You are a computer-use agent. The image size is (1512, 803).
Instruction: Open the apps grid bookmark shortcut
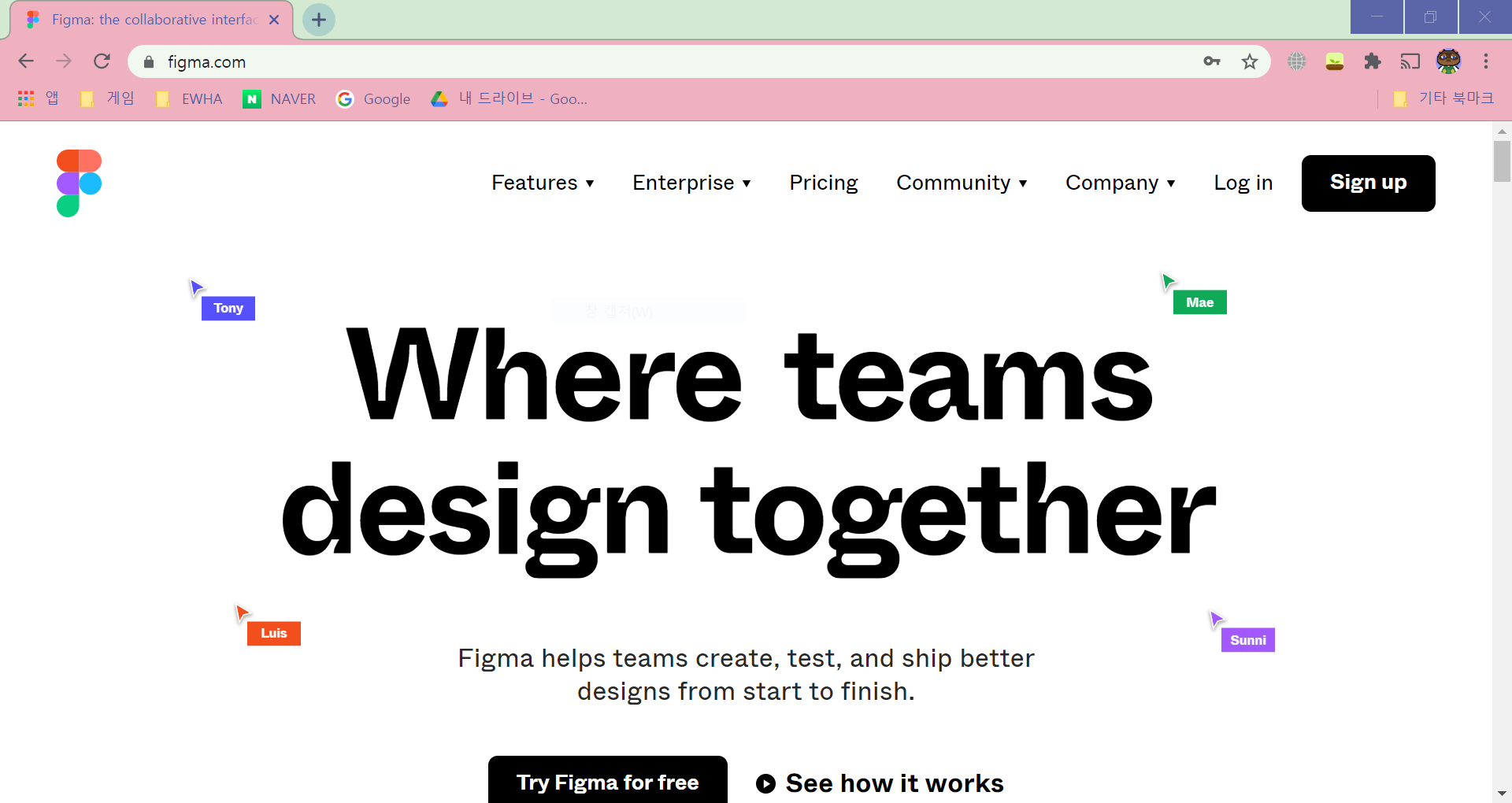(38, 98)
